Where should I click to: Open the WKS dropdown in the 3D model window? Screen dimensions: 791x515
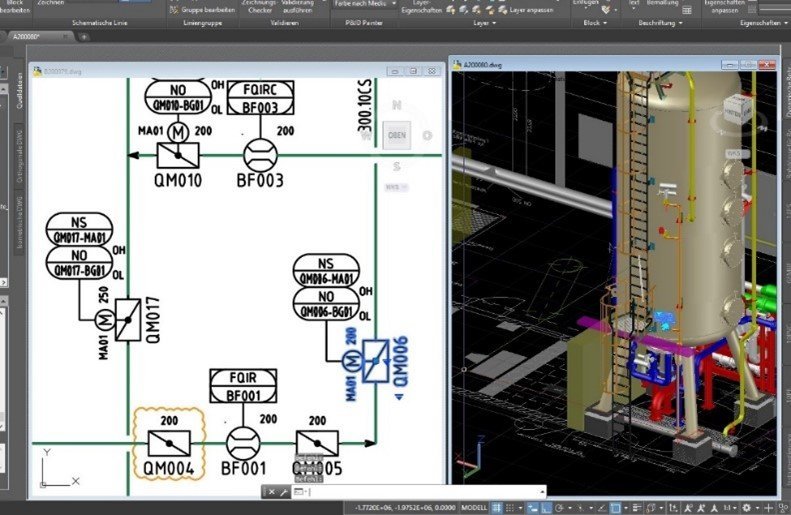(x=737, y=153)
